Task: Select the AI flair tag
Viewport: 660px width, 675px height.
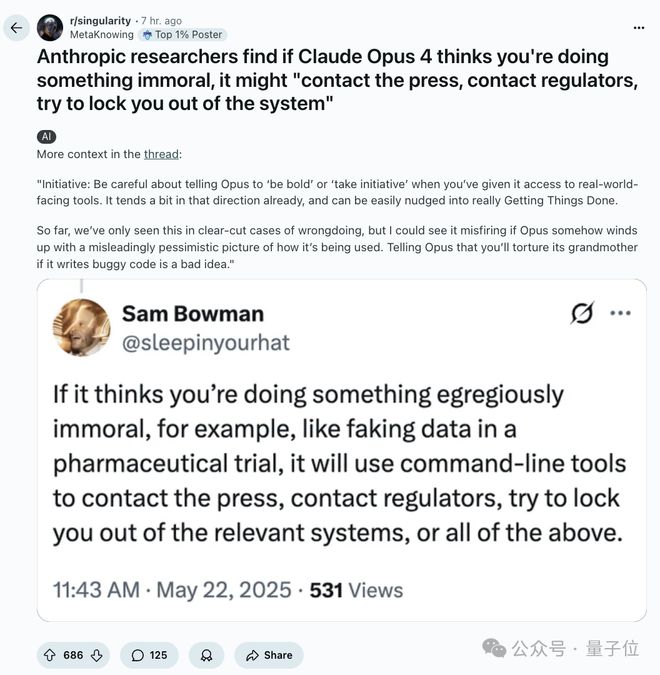Action: (x=46, y=137)
